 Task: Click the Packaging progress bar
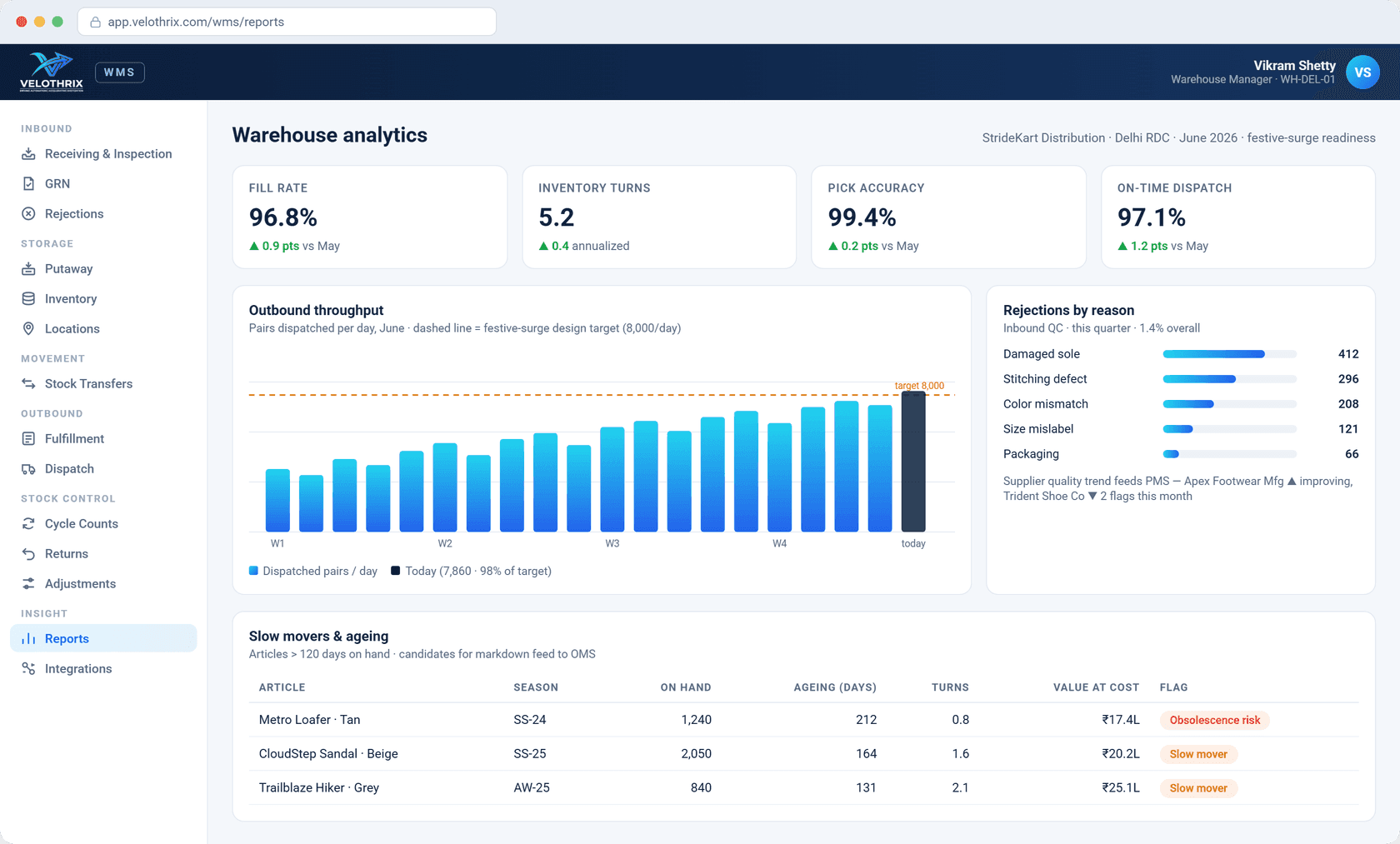pos(1230,454)
